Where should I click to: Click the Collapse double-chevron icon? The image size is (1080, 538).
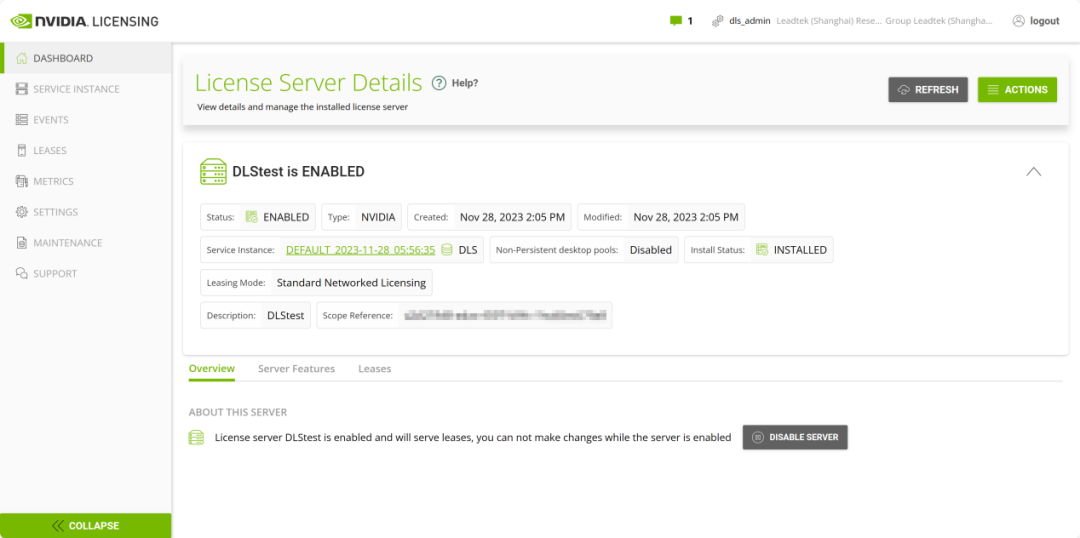59,526
